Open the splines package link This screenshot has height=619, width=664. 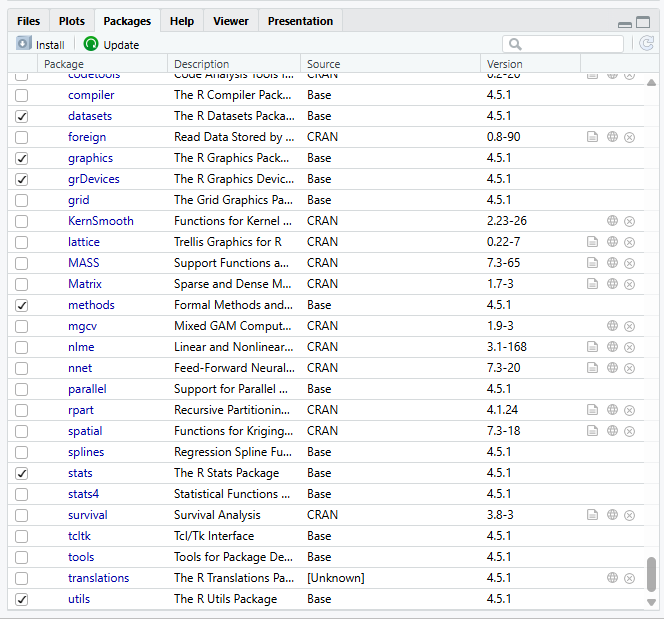86,452
